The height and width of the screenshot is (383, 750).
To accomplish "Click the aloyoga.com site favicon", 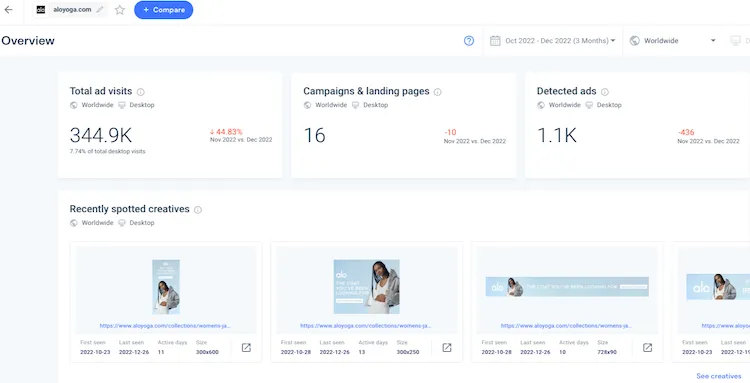I will click(41, 10).
